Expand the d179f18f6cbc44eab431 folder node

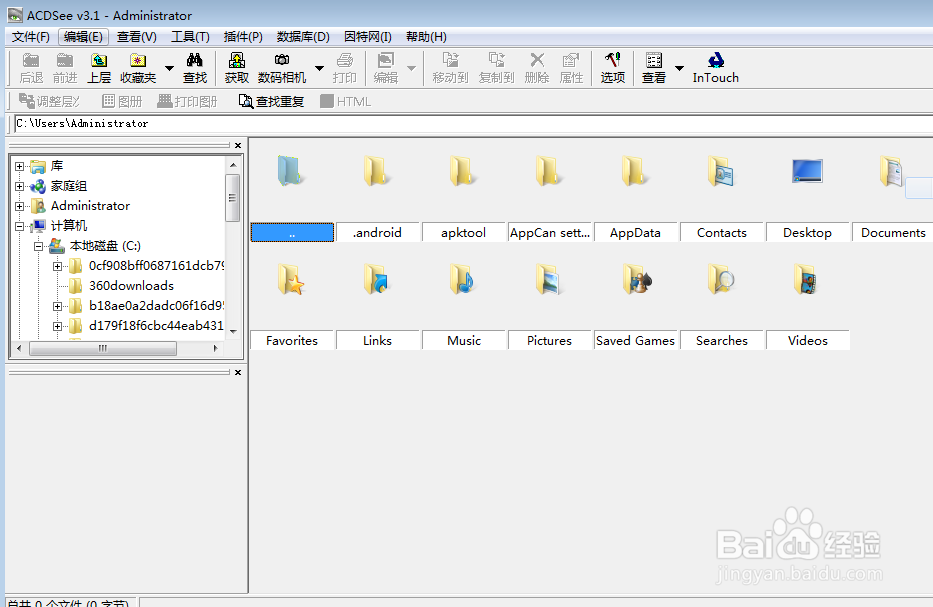(58, 326)
